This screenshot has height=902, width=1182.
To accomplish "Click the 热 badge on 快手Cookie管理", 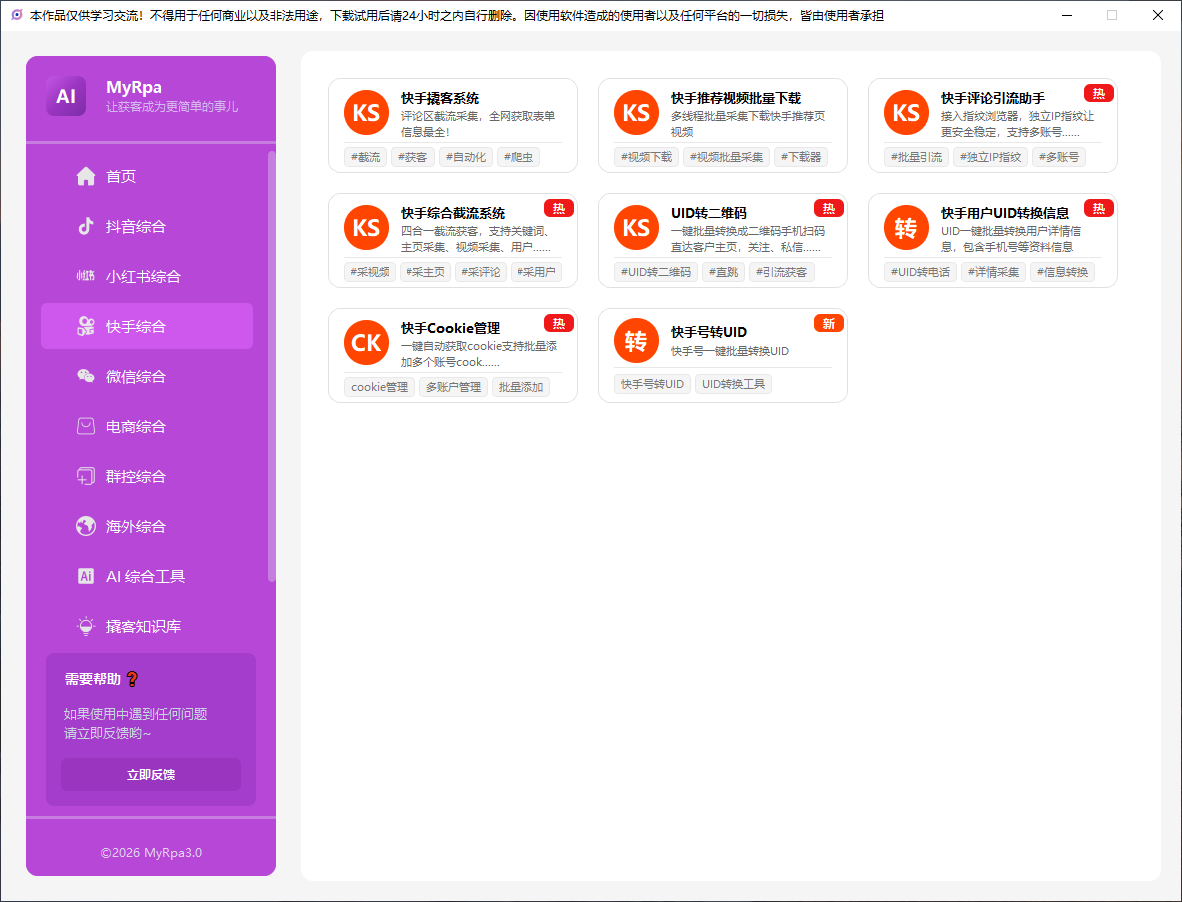I will [x=559, y=323].
